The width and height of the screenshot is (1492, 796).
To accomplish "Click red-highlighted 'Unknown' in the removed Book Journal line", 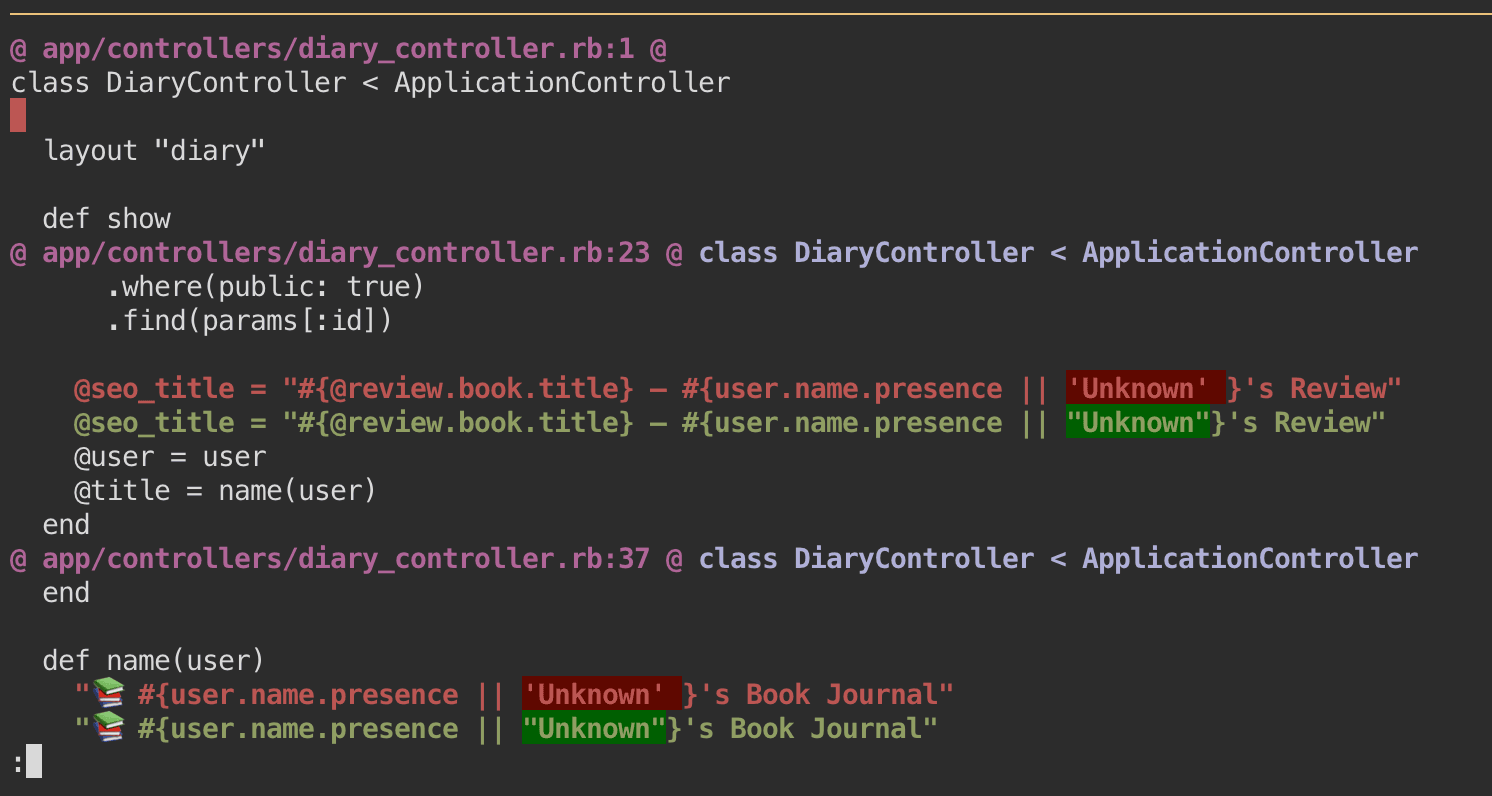I will [600, 694].
